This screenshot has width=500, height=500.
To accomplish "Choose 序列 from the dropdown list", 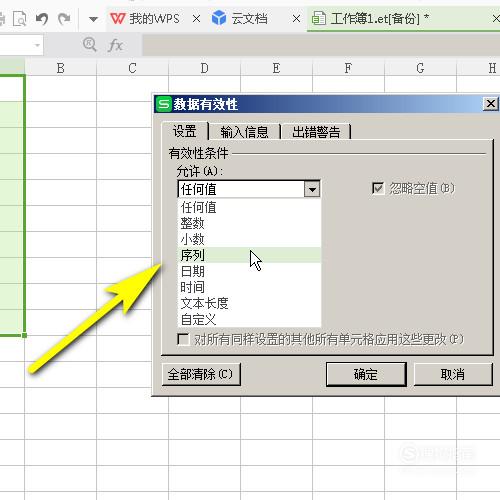I will [x=249, y=255].
